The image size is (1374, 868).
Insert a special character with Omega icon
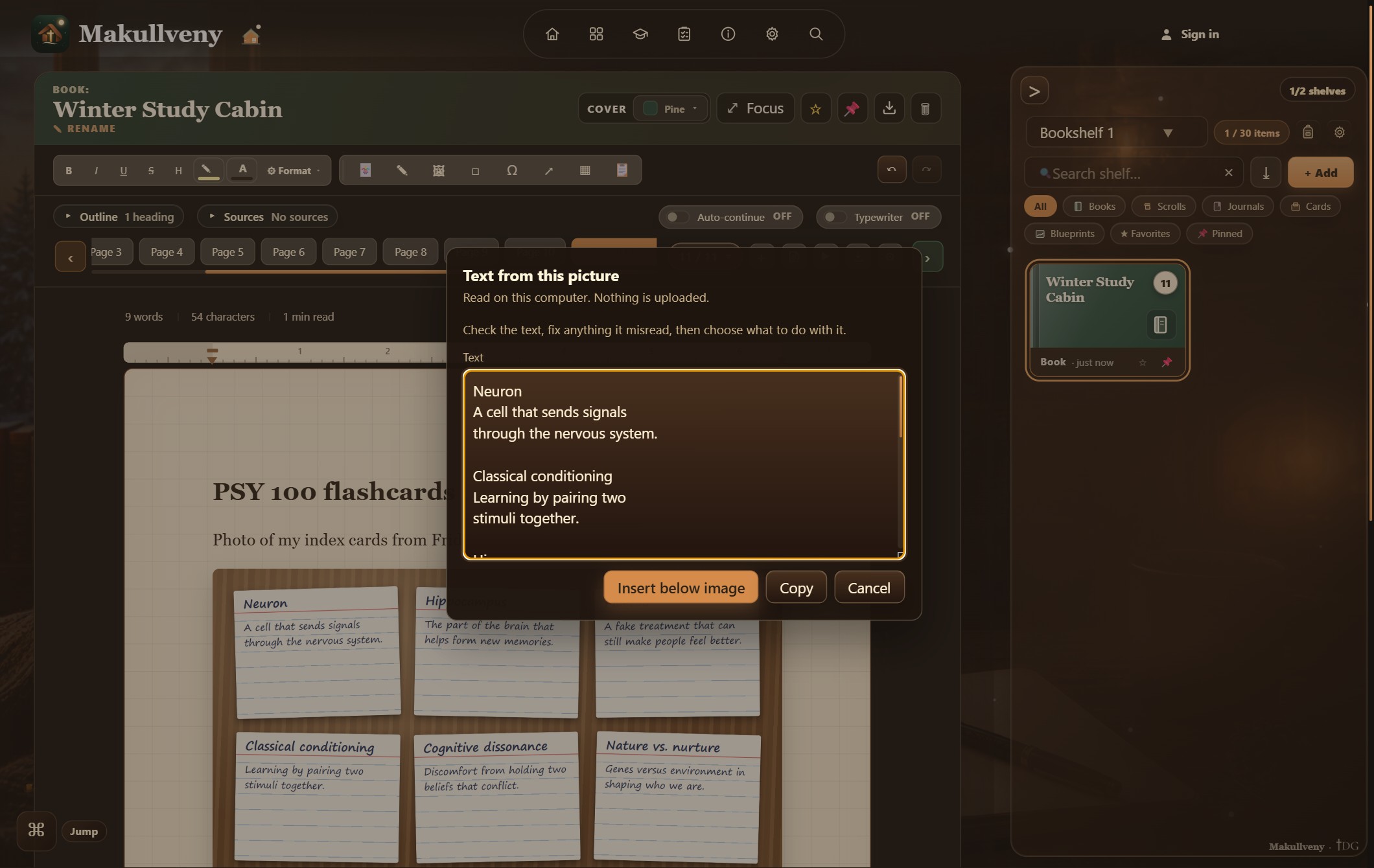point(512,170)
